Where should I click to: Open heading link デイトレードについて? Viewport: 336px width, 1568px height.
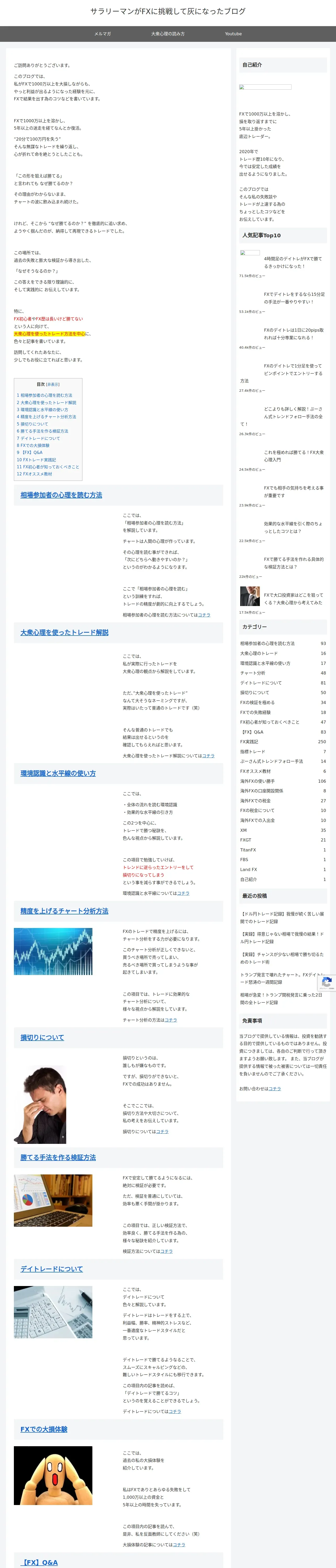click(51, 1269)
